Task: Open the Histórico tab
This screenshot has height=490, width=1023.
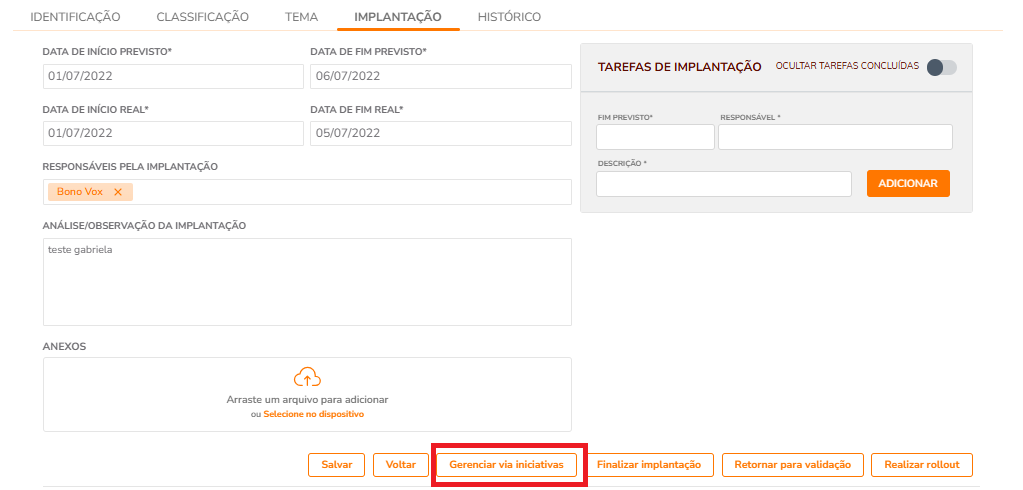Action: (509, 17)
